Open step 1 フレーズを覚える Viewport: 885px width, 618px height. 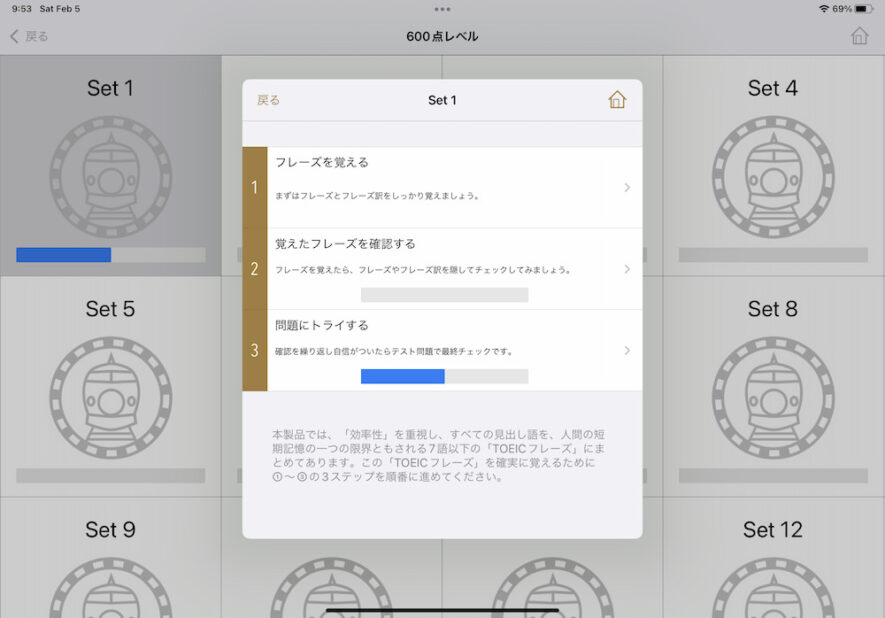coord(442,187)
